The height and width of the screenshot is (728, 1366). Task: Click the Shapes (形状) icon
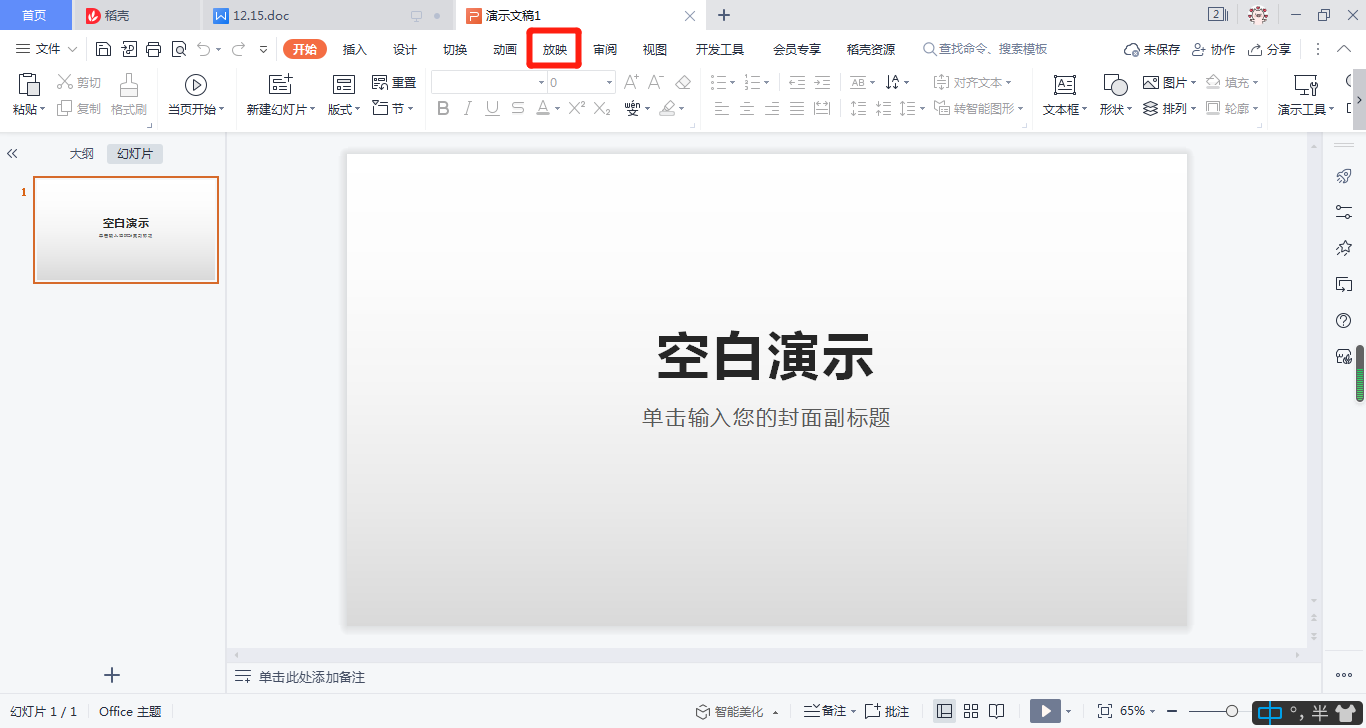coord(1115,85)
